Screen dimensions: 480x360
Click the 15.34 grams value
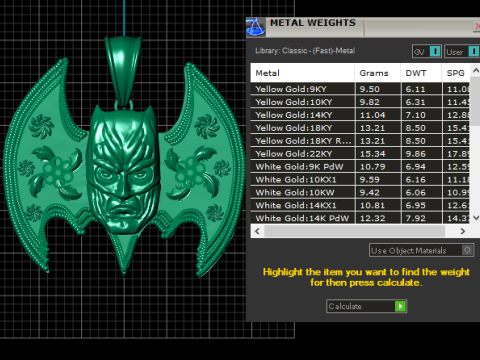373,154
